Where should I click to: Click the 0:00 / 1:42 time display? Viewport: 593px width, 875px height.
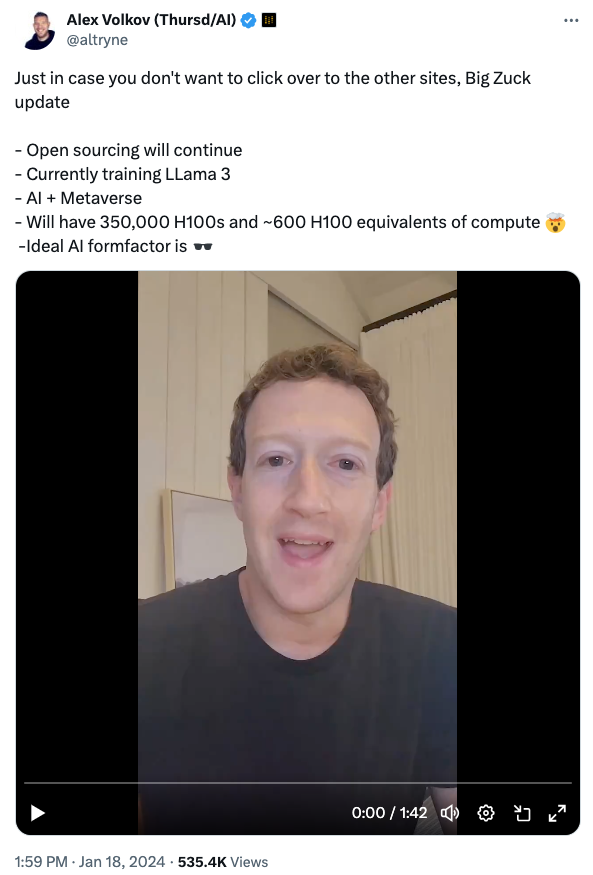point(389,813)
